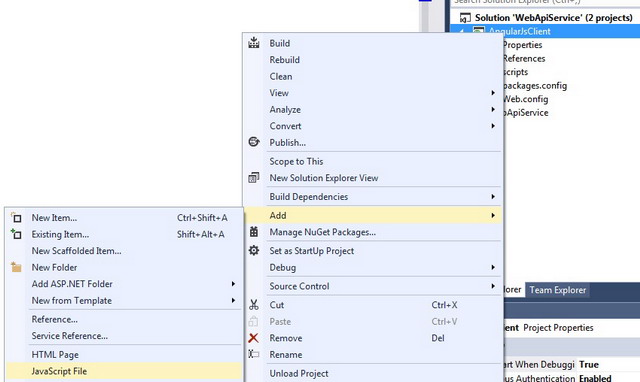
Task: Click the New Solution Explorer View icon
Action: (253, 178)
